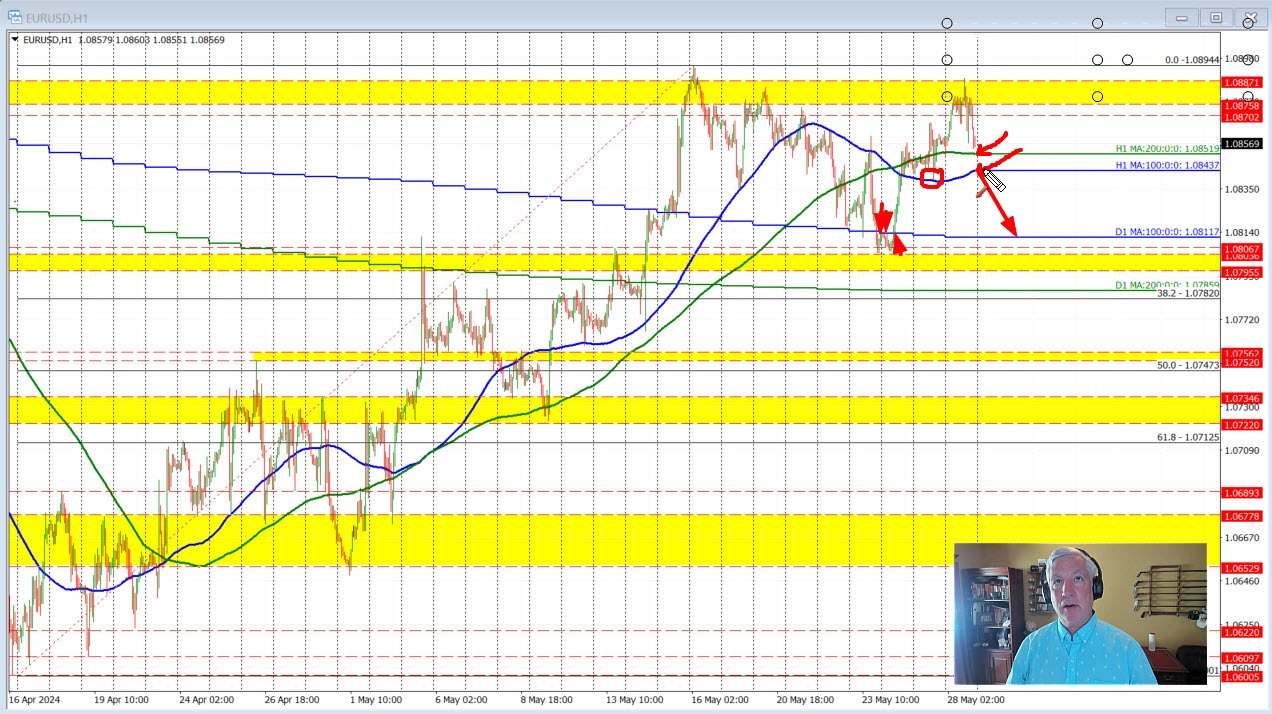The height and width of the screenshot is (714, 1272).
Task: Collapse the chart info triangle beside EURUSD,H1
Action: click(15, 40)
